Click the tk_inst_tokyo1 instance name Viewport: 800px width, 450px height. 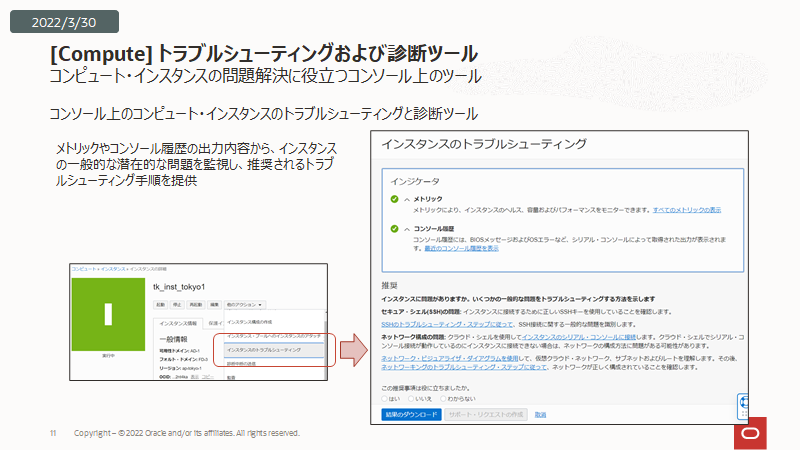coord(179,287)
